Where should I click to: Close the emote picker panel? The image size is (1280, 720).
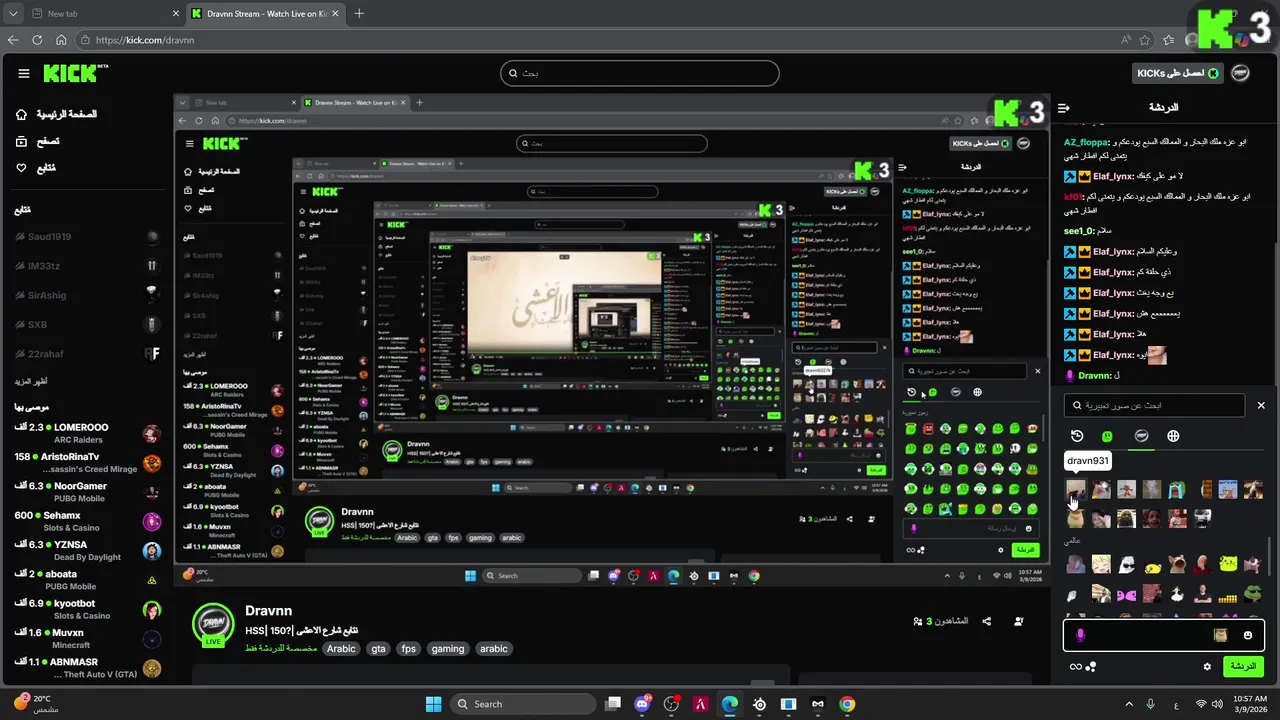pyautogui.click(x=1261, y=405)
